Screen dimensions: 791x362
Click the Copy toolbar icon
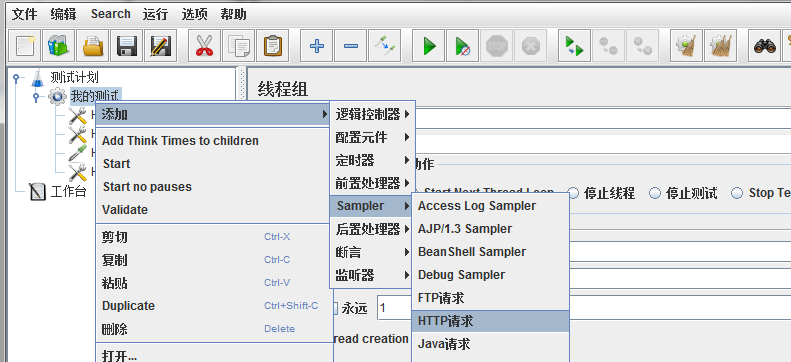(238, 46)
